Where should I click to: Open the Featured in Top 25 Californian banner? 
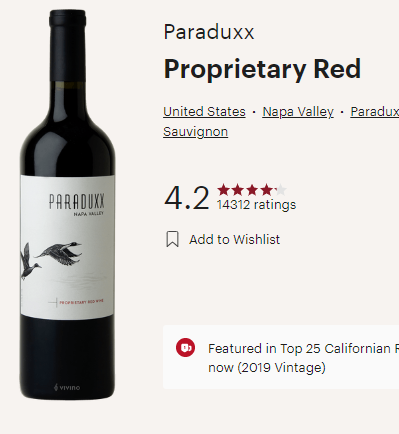(281, 357)
